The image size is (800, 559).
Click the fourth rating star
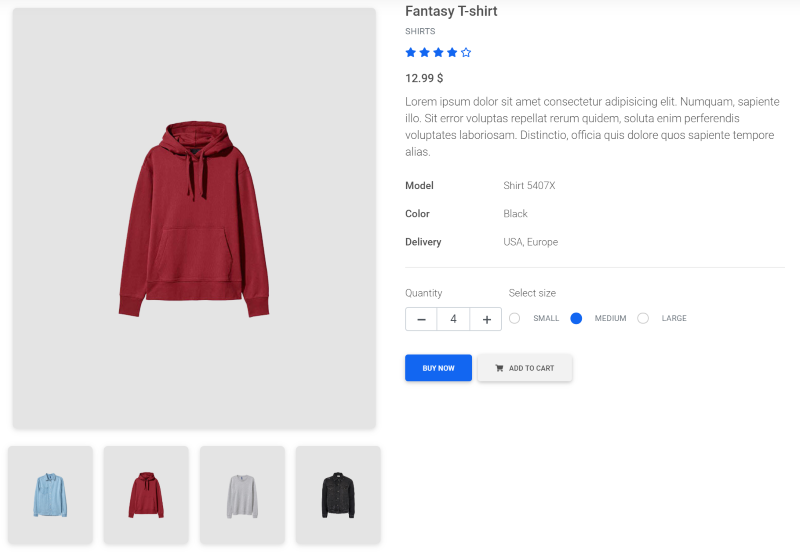[x=452, y=52]
